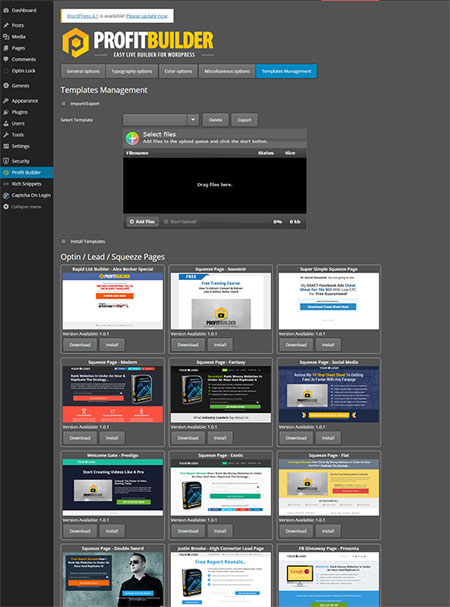
Task: Open the Appearance menu item
Action: [x=26, y=101]
